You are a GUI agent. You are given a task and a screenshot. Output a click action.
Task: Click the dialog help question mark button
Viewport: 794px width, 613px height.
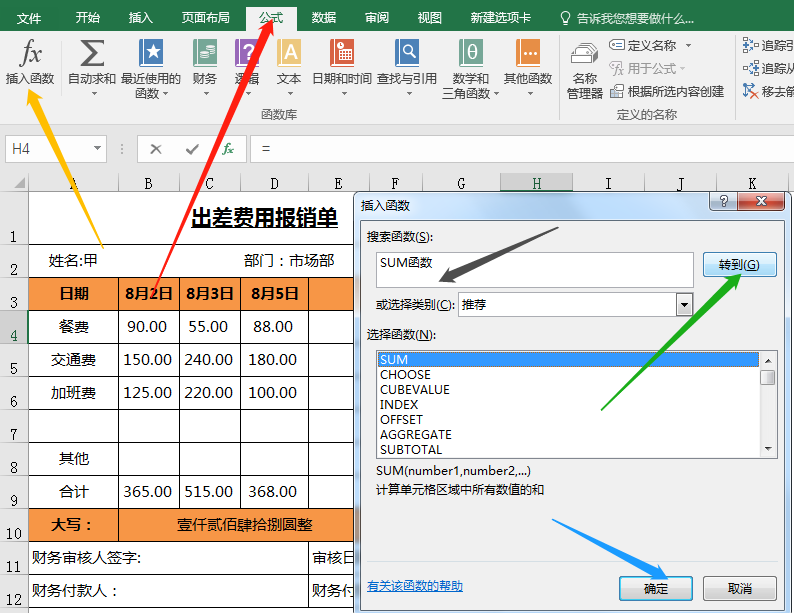tap(724, 201)
